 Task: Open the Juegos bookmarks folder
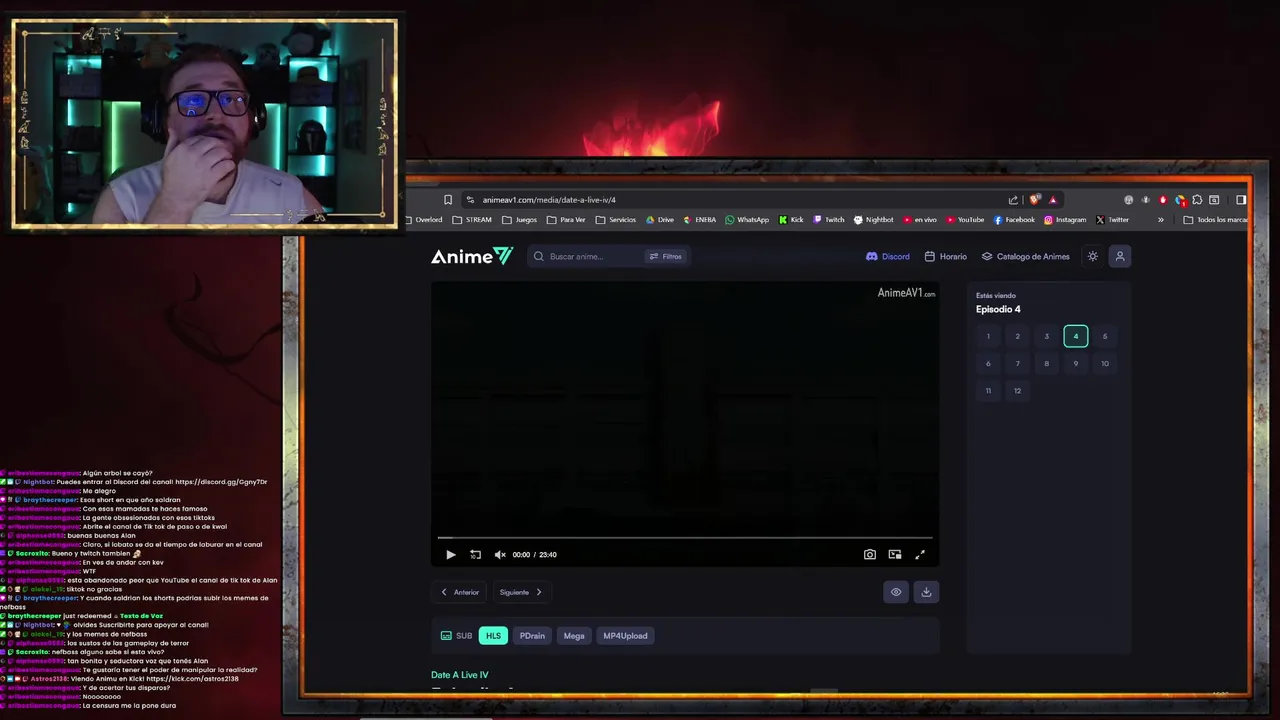tap(519, 220)
